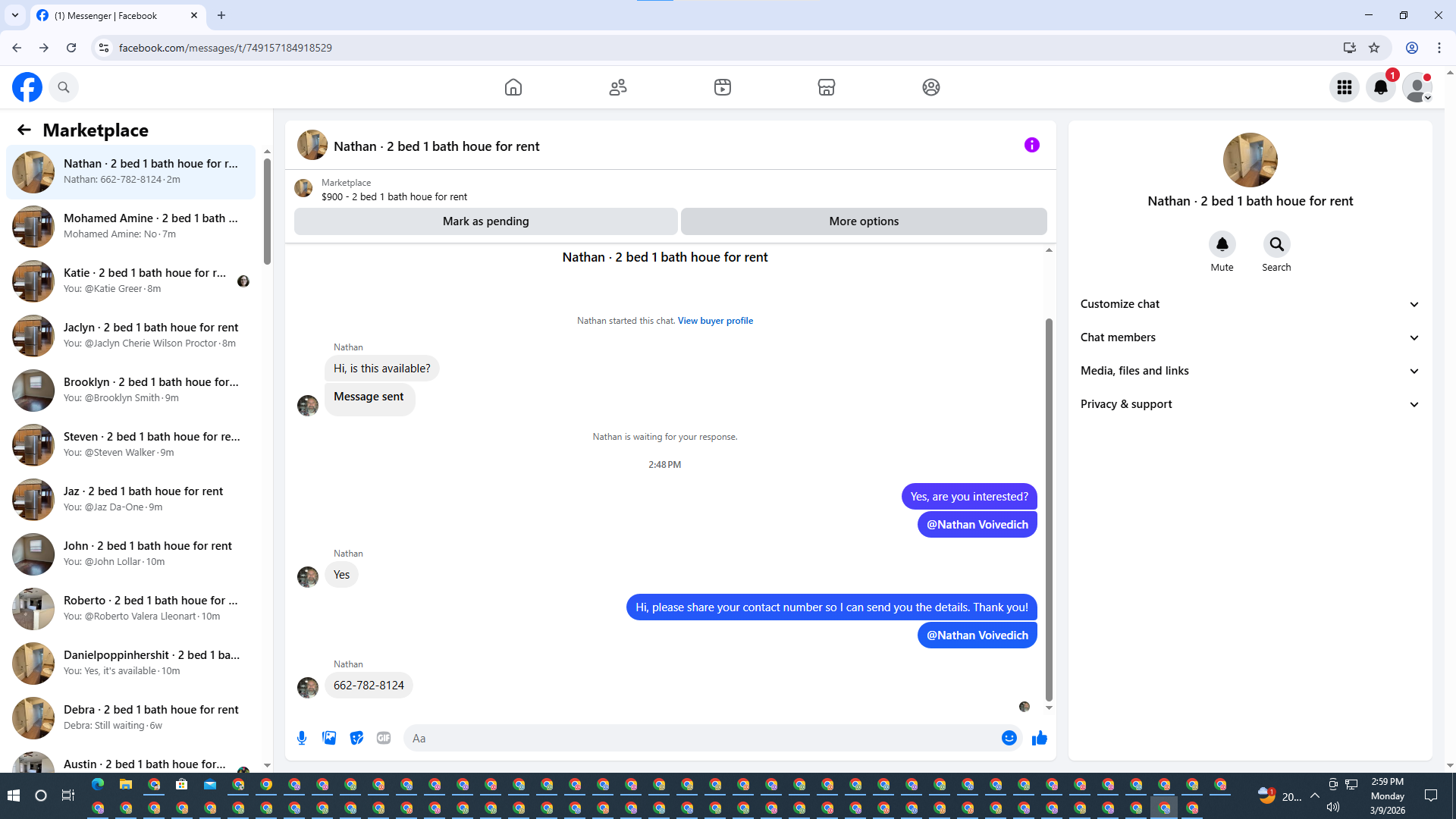Toggle the purple conversation info button

(x=1031, y=145)
